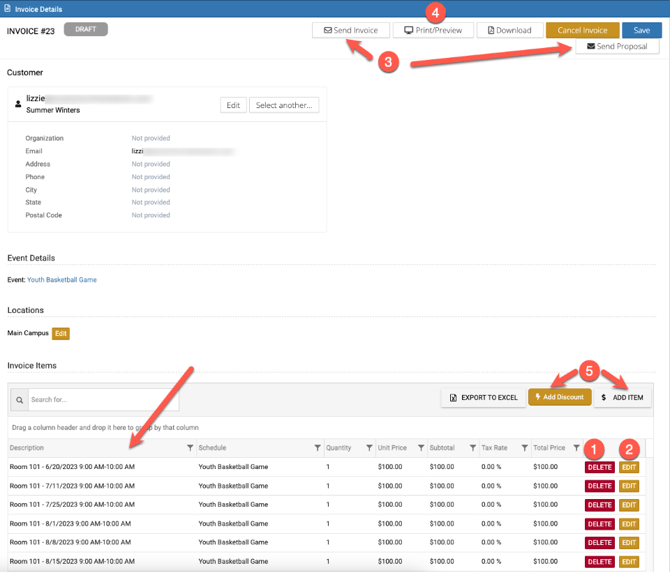Click the Cancel Invoice button
This screenshot has height=575, width=670.
pos(582,30)
